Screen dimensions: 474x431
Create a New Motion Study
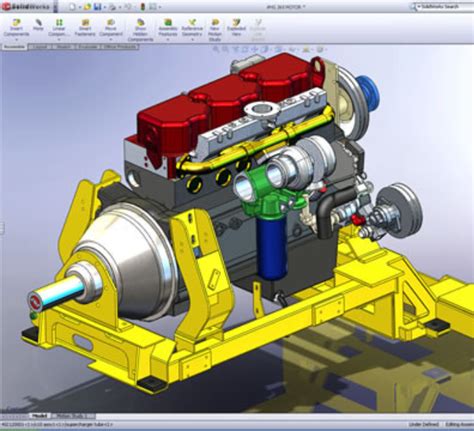pyautogui.click(x=215, y=30)
